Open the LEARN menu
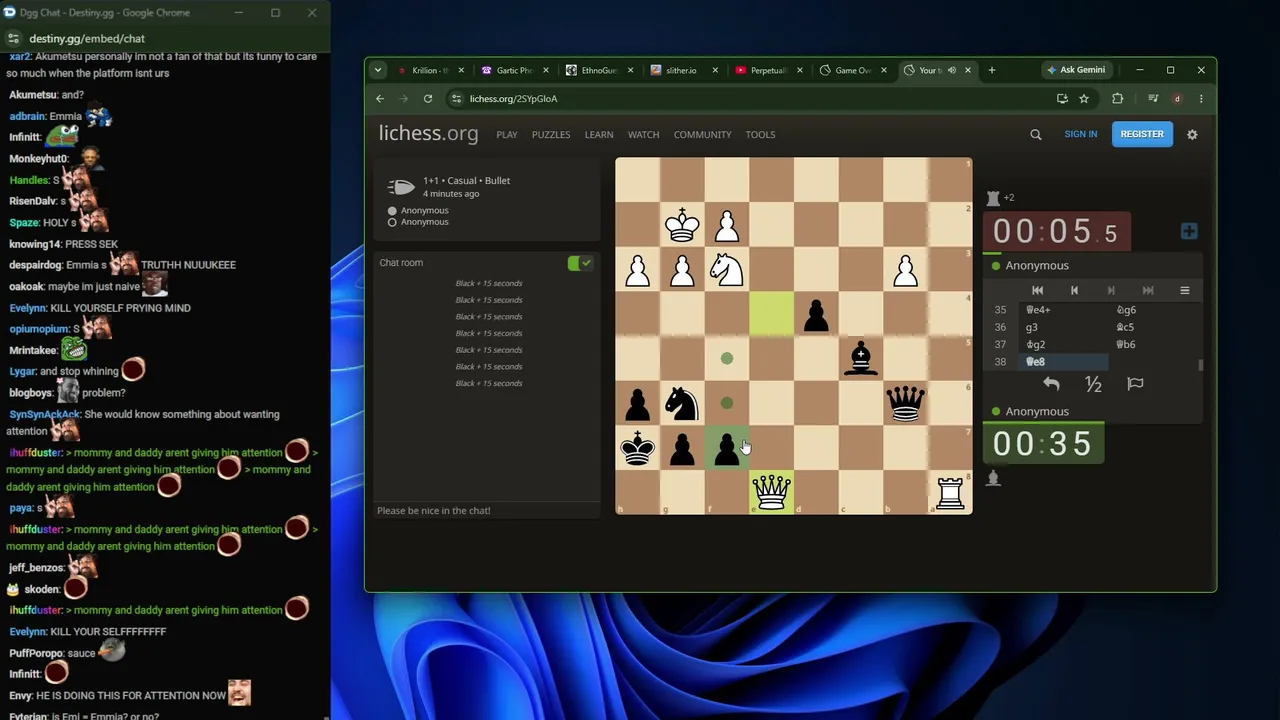The width and height of the screenshot is (1280, 720). (599, 134)
